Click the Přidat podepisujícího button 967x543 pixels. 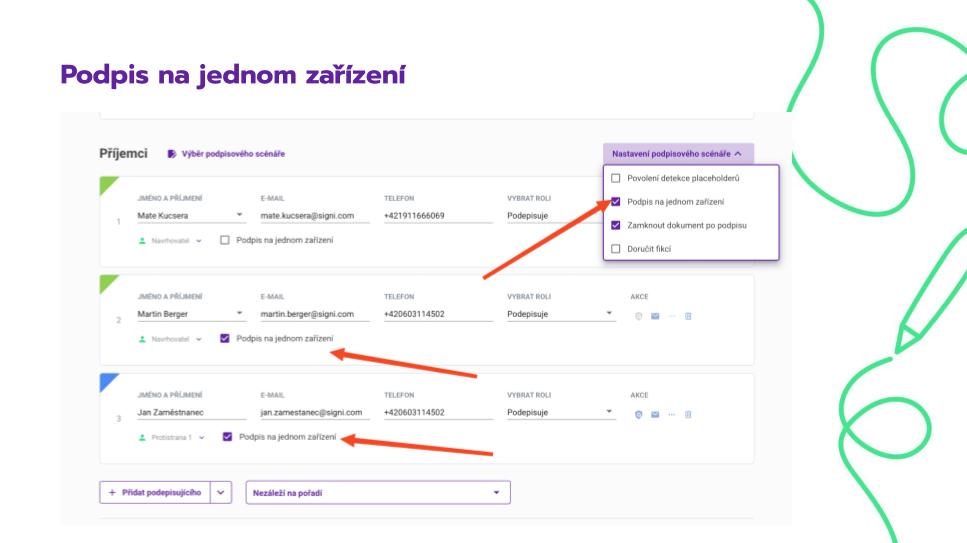tap(155, 493)
